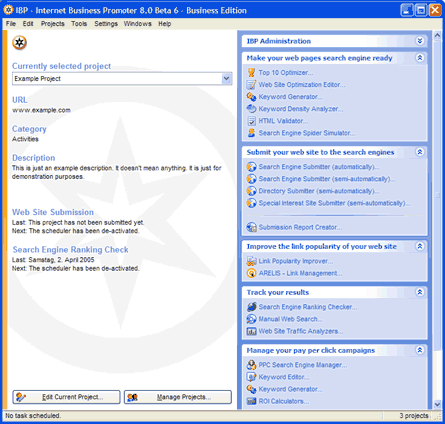Expand the IBP Administration panel

[420, 41]
